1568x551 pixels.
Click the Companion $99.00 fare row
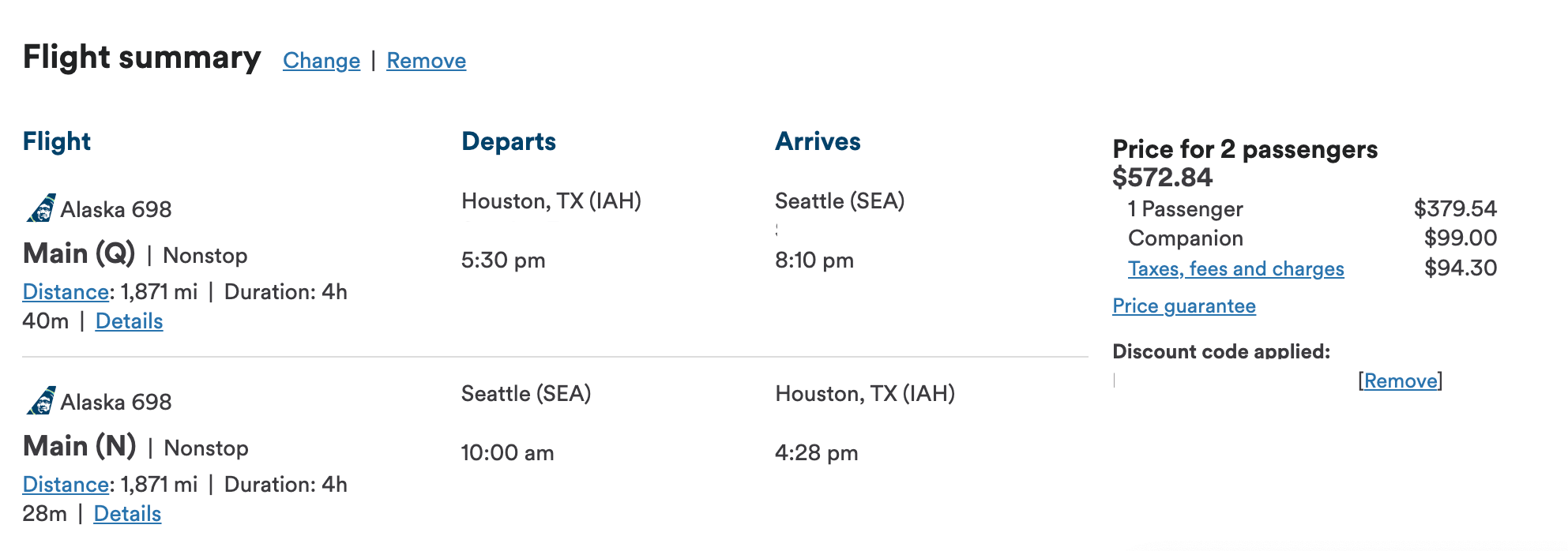point(1312,238)
